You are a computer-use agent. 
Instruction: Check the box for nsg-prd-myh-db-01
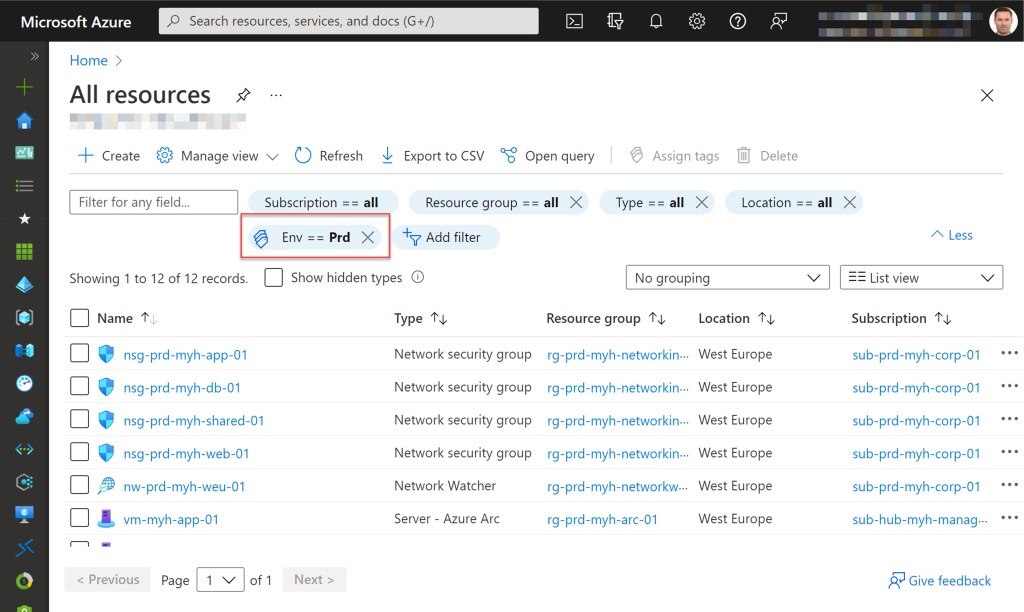click(80, 387)
